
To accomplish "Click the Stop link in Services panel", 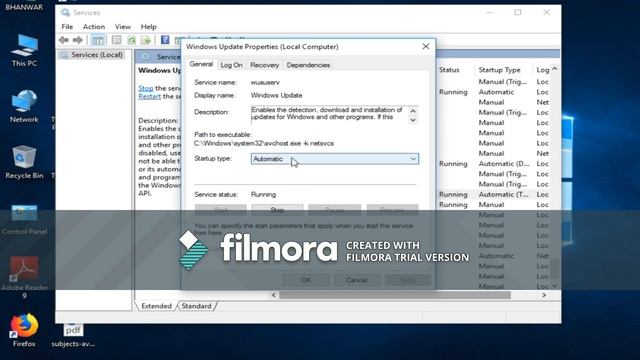I will coord(146,88).
